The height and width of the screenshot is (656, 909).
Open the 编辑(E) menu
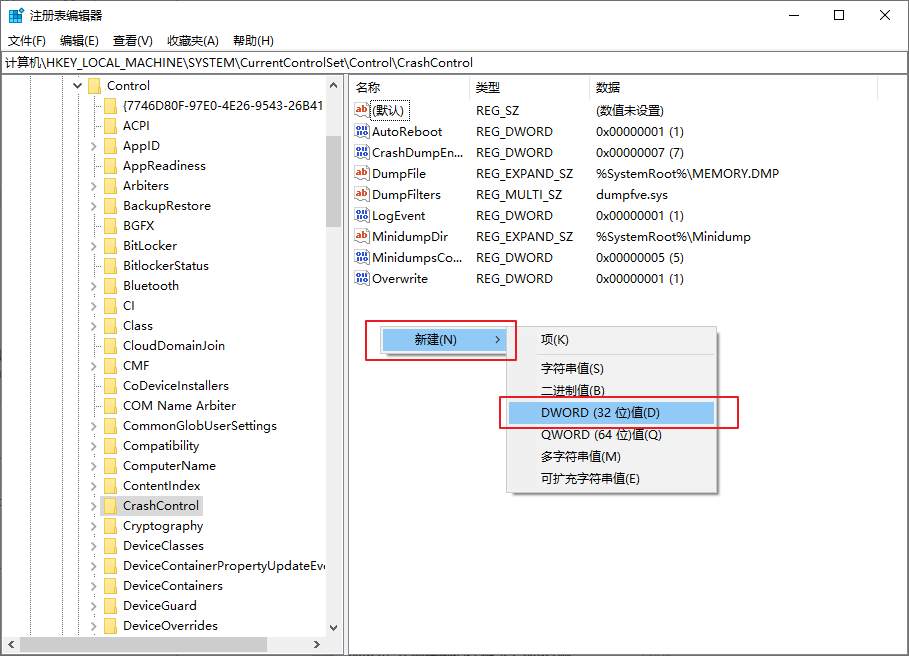coord(79,41)
